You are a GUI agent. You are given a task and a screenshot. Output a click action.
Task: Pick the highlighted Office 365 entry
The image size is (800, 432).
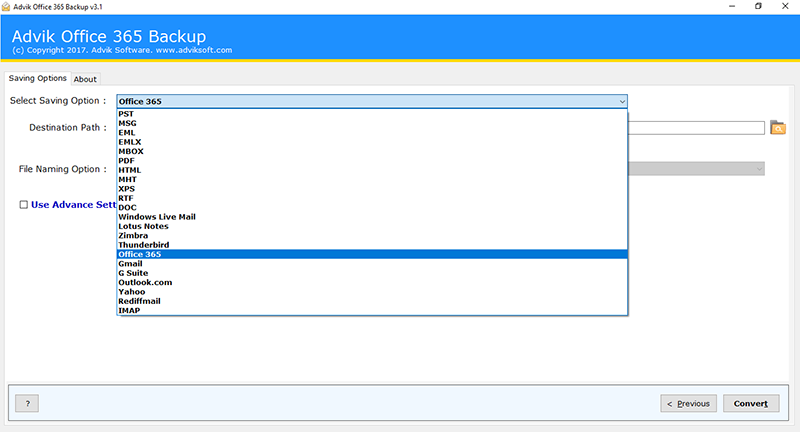click(372, 254)
